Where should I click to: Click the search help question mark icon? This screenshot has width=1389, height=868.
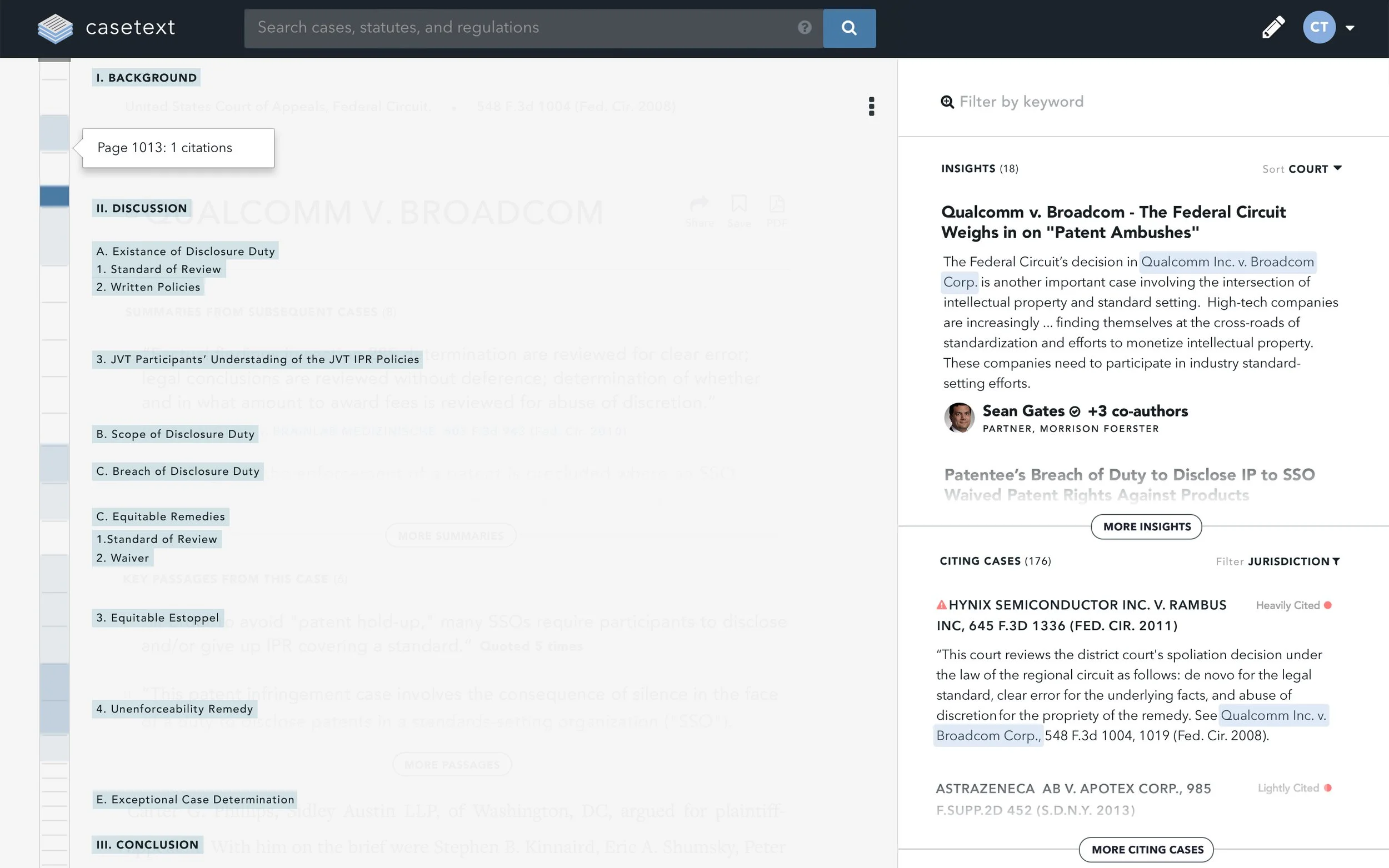point(804,28)
